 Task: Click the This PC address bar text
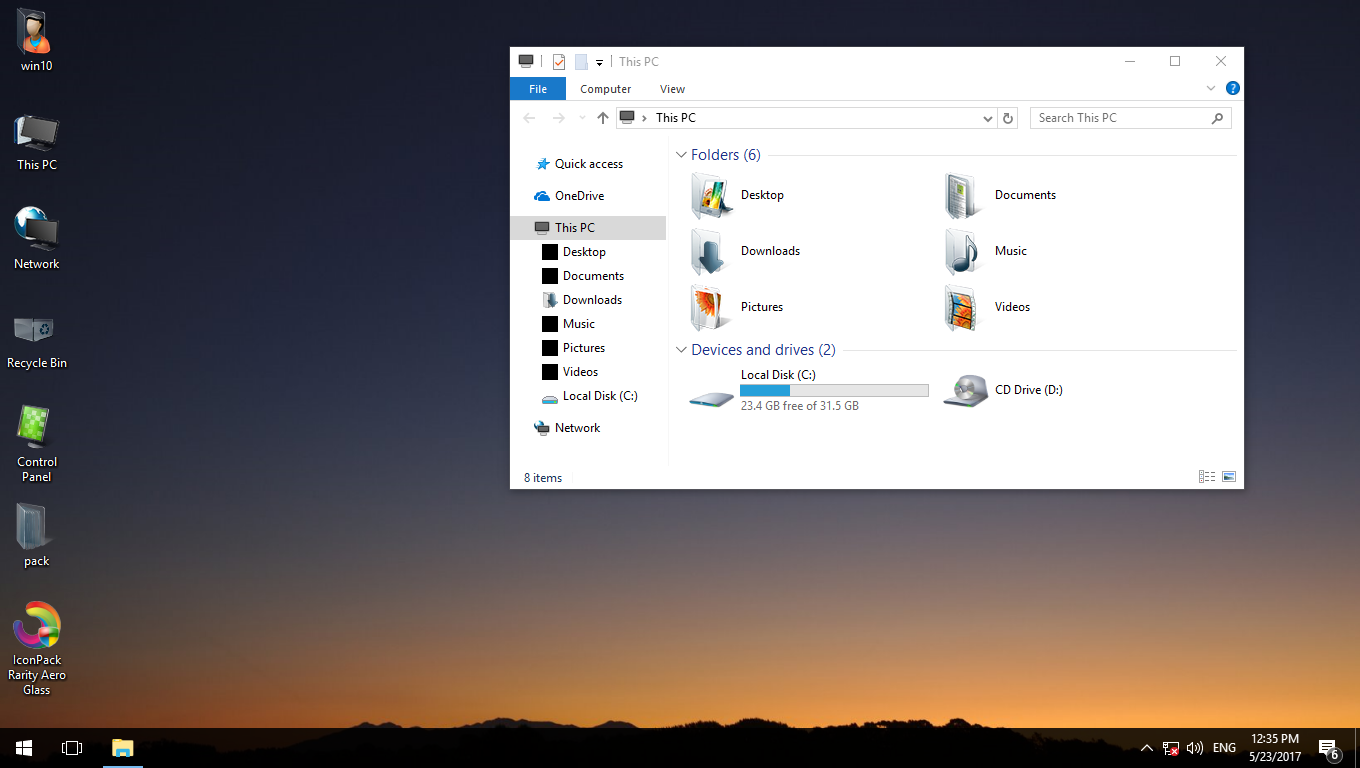tap(676, 118)
